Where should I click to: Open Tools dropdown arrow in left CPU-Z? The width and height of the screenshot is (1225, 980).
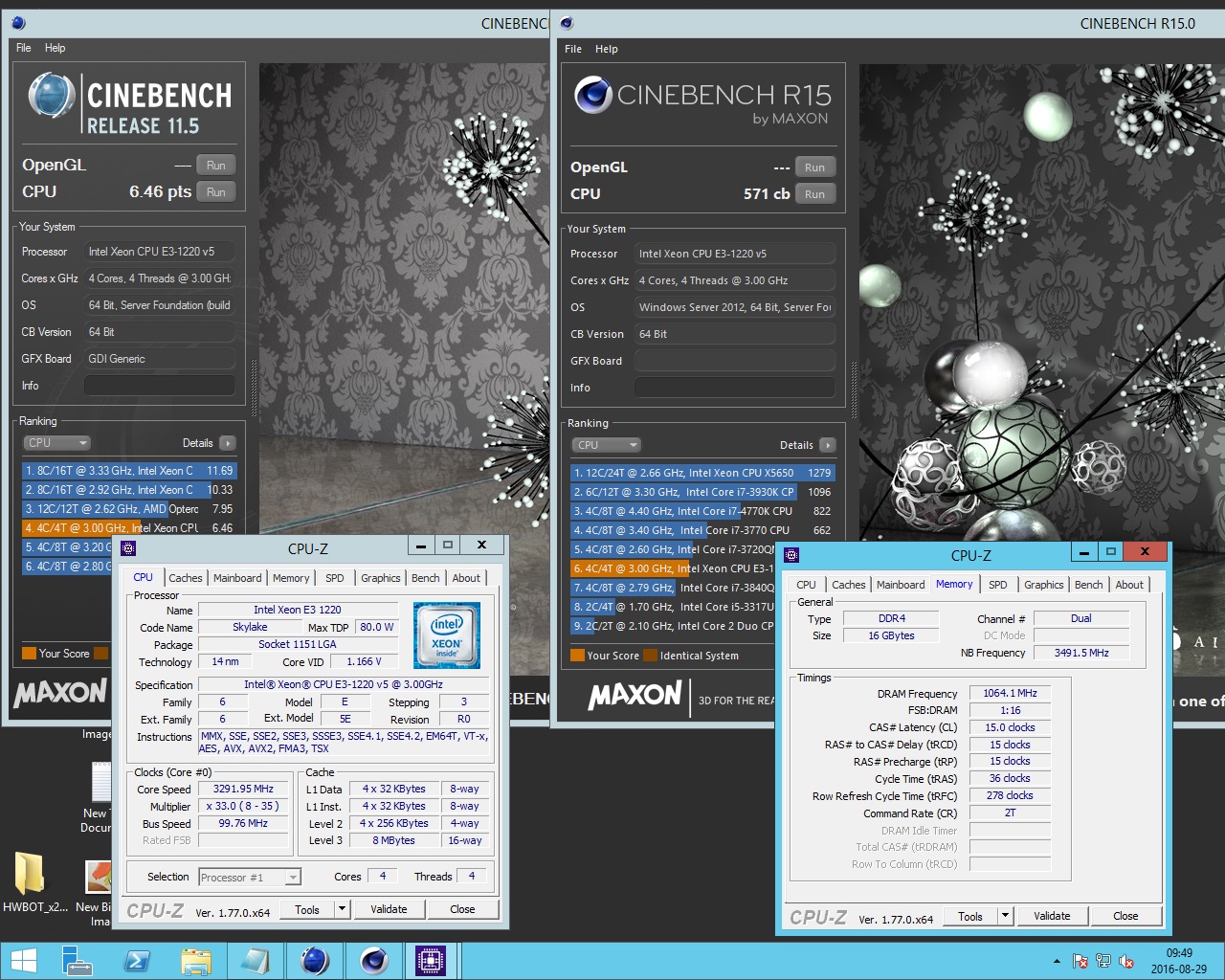click(x=342, y=909)
